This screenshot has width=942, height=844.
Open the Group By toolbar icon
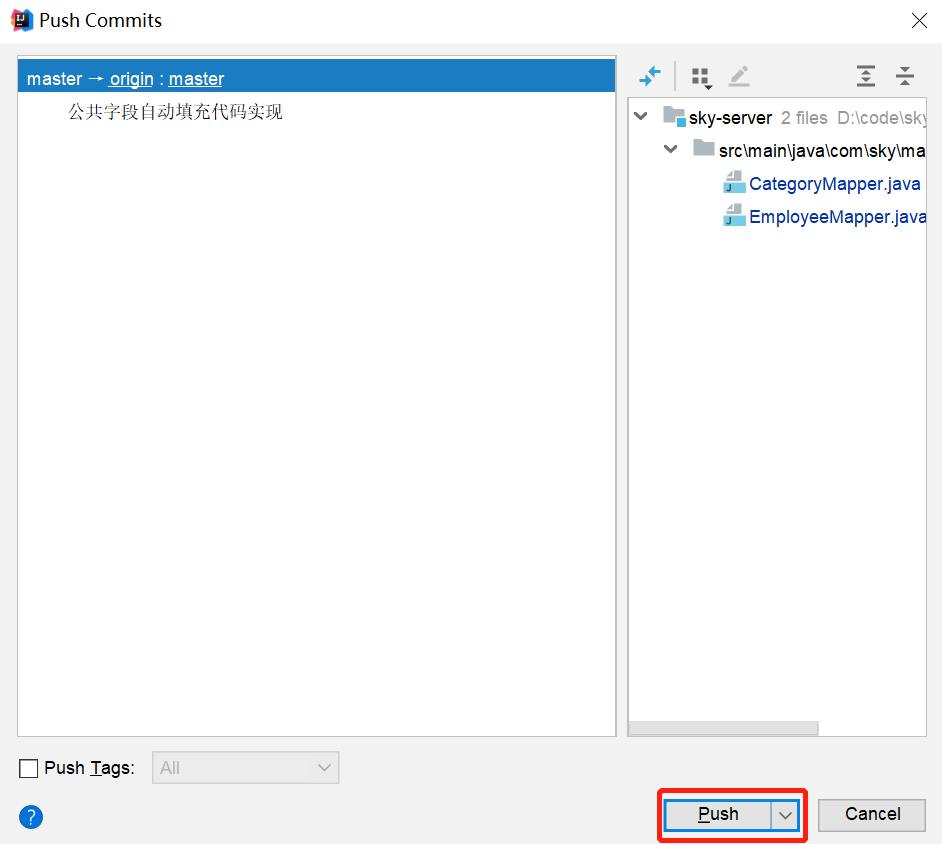point(701,77)
